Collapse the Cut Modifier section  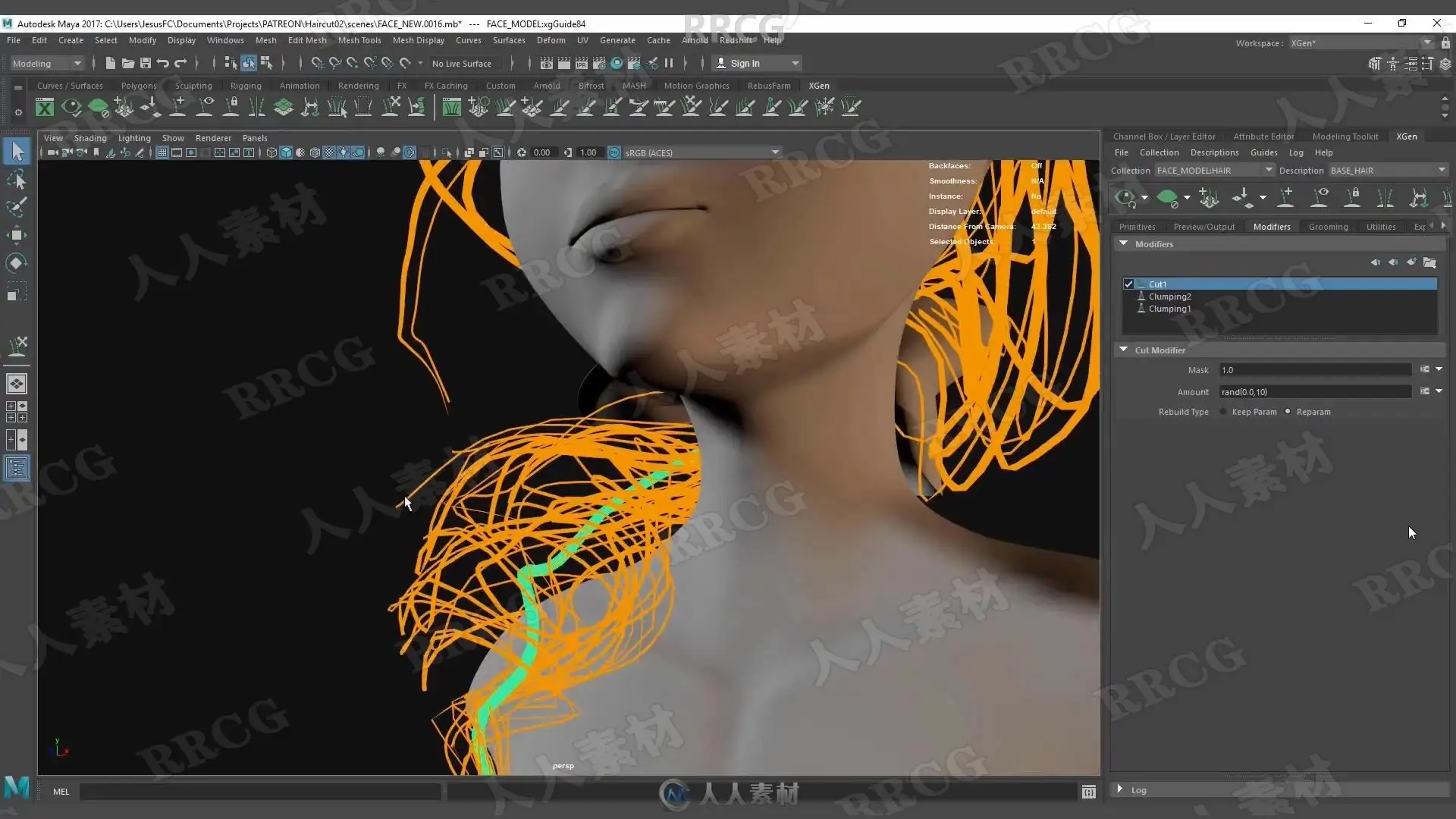click(x=1123, y=350)
